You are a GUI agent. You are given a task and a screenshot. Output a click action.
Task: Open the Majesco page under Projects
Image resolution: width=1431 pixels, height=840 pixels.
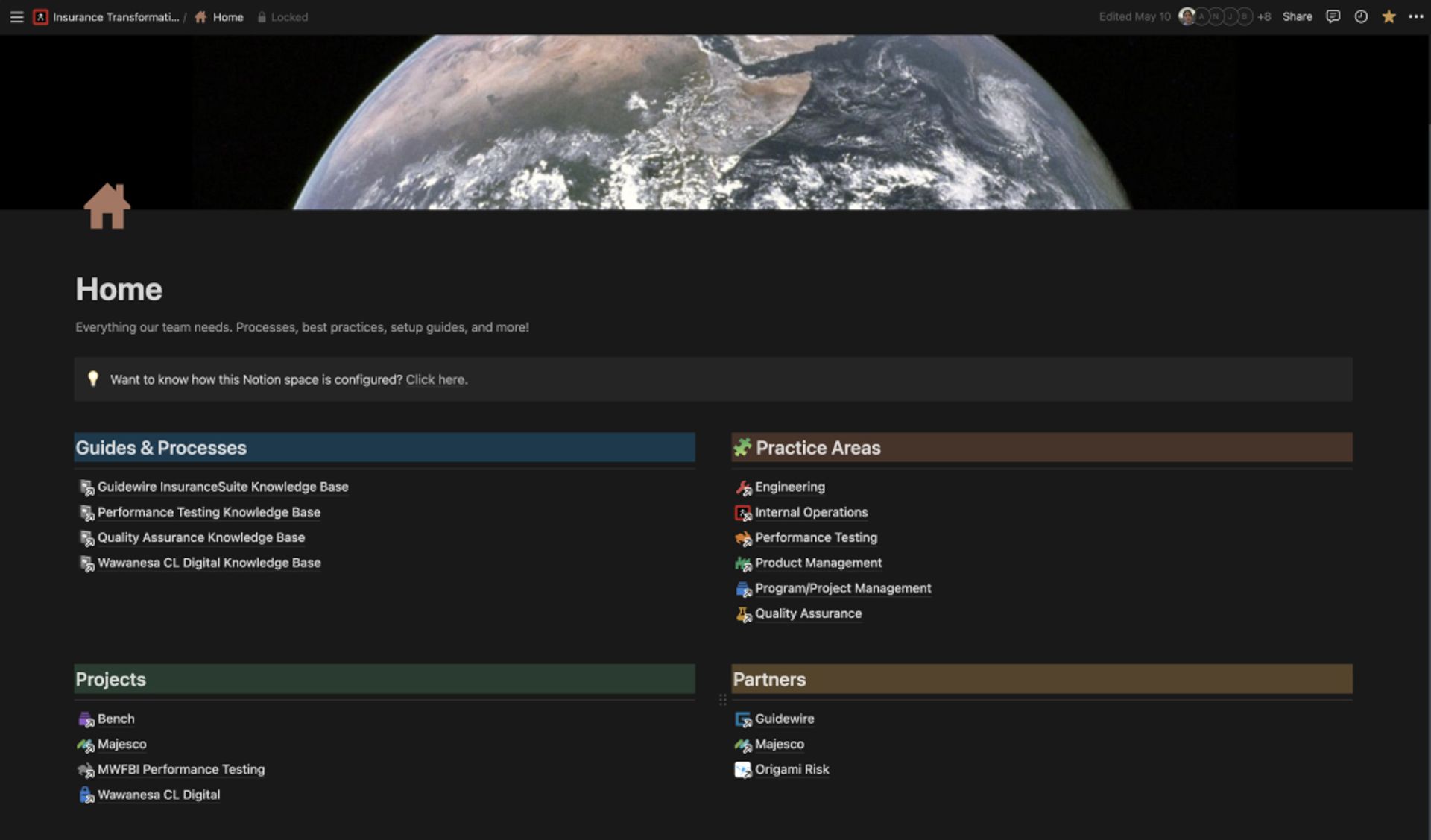[x=122, y=744]
